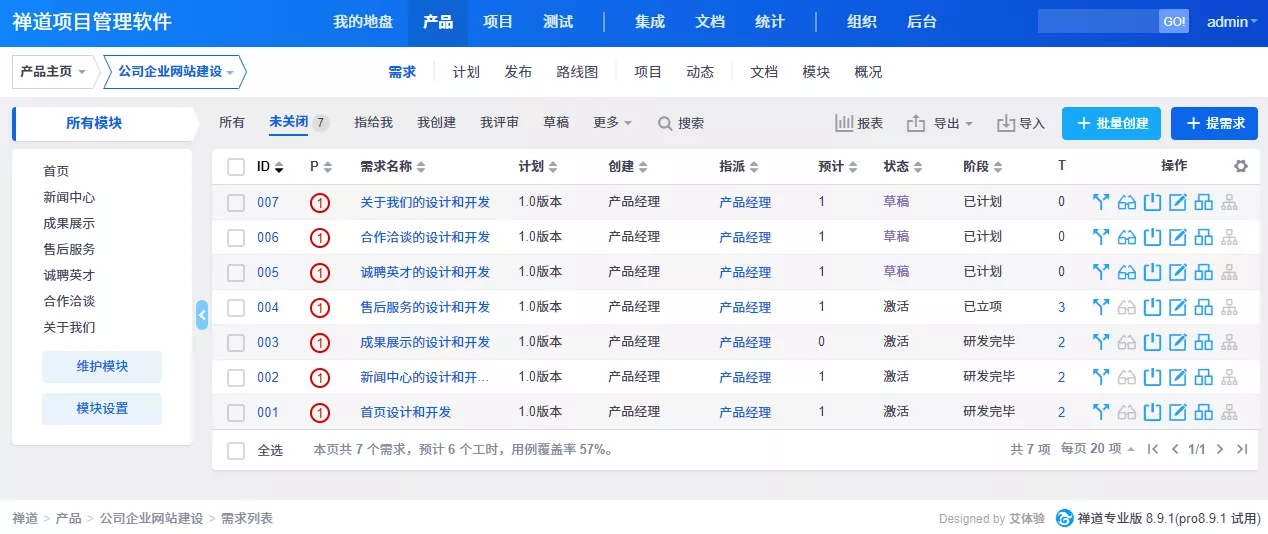Expand the 更多 filter dropdown

[x=612, y=123]
